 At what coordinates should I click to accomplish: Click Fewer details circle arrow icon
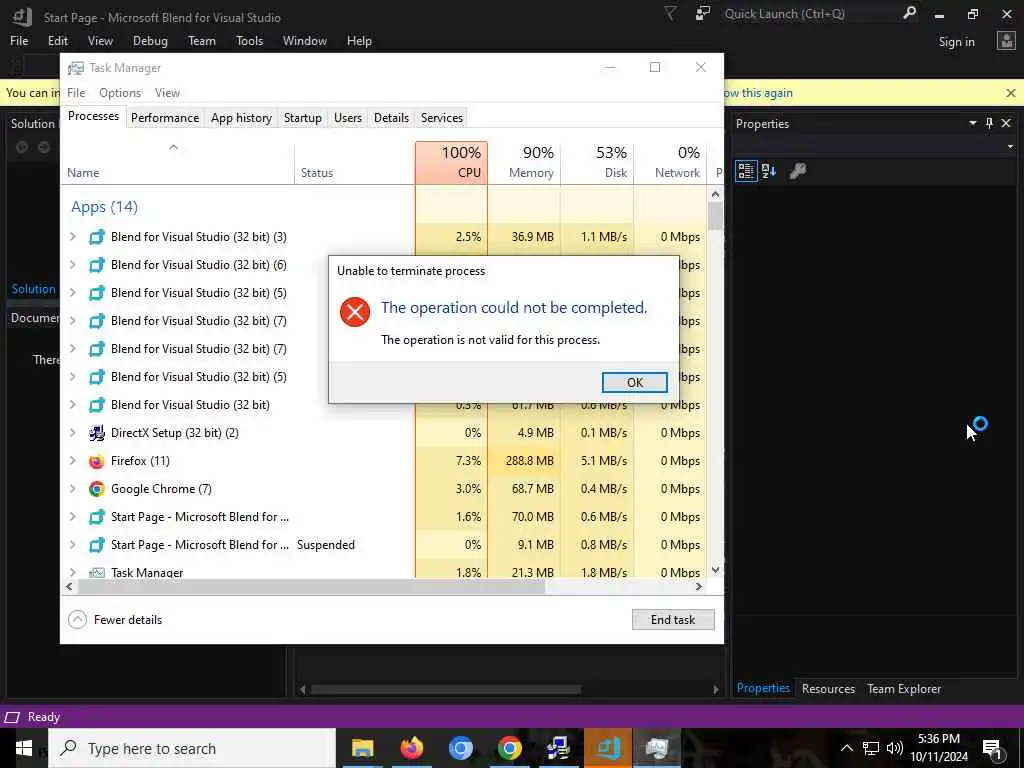coord(77,620)
